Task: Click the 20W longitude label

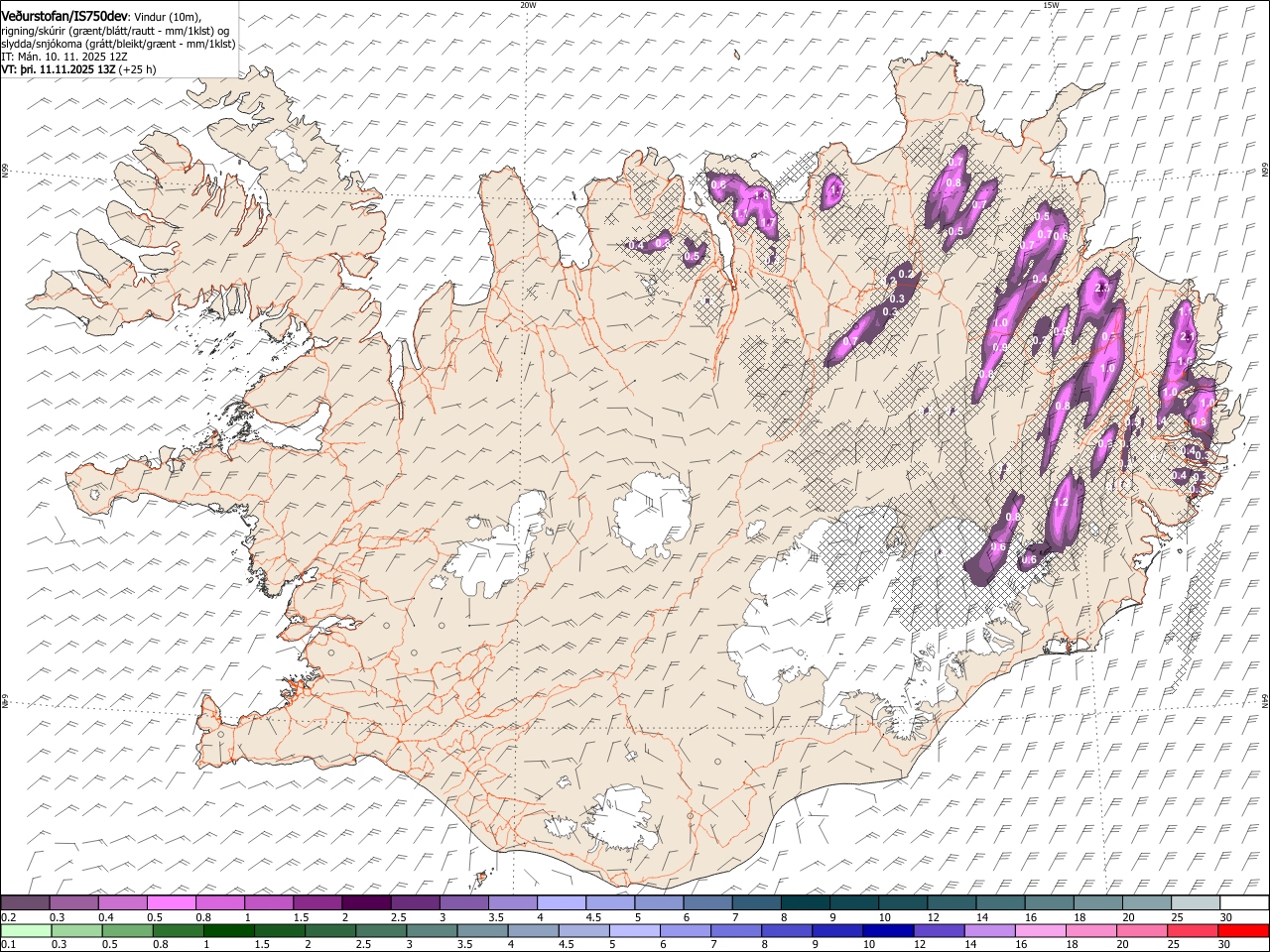Action: pyautogui.click(x=528, y=5)
